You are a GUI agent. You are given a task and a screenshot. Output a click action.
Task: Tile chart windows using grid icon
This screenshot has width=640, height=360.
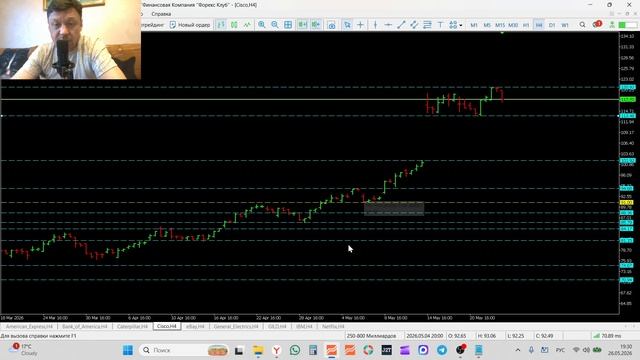pyautogui.click(x=288, y=25)
